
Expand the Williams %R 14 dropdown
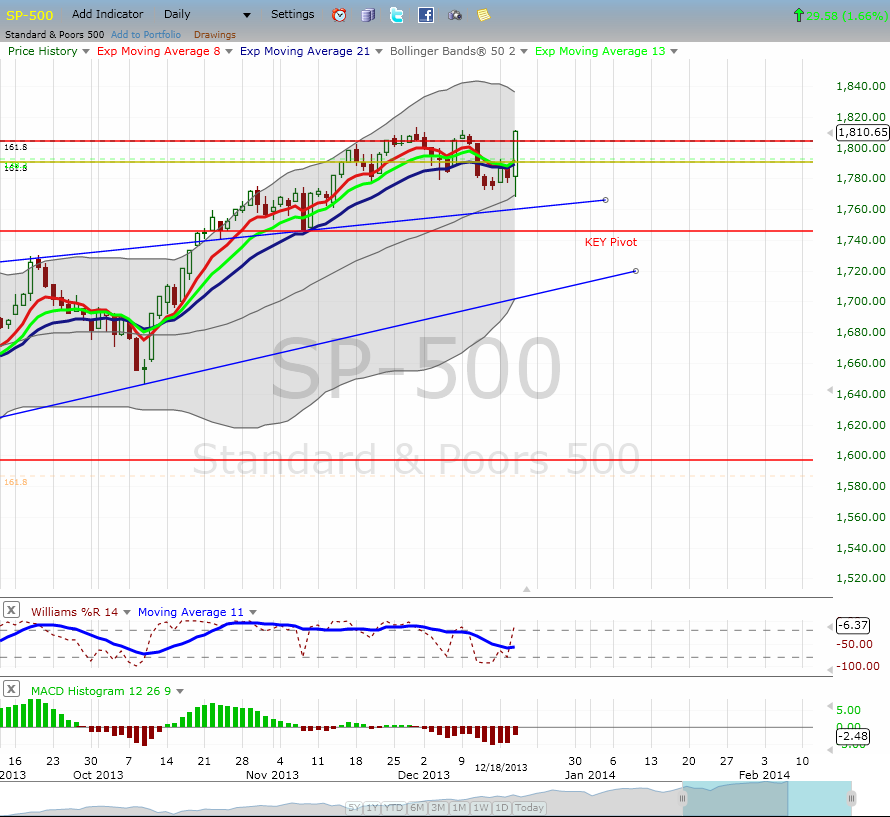(x=127, y=613)
